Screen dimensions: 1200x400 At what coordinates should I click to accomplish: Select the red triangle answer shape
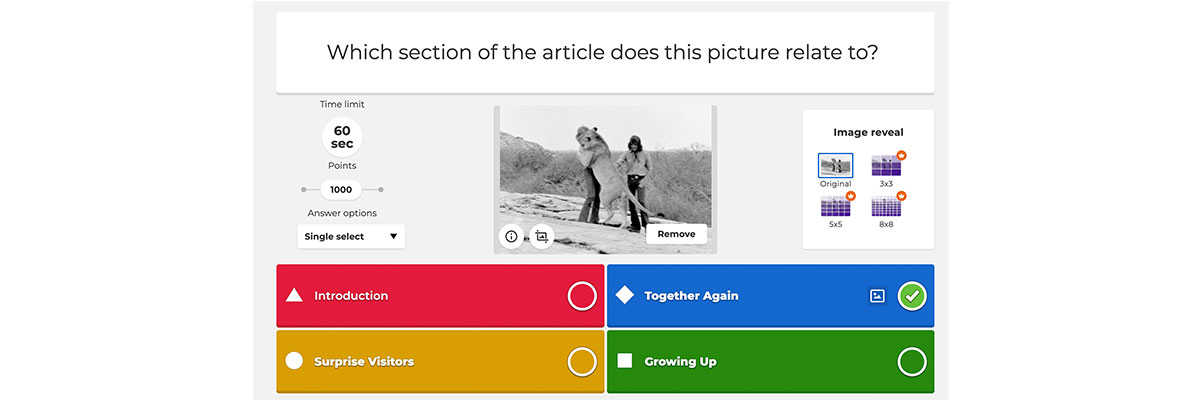point(294,295)
